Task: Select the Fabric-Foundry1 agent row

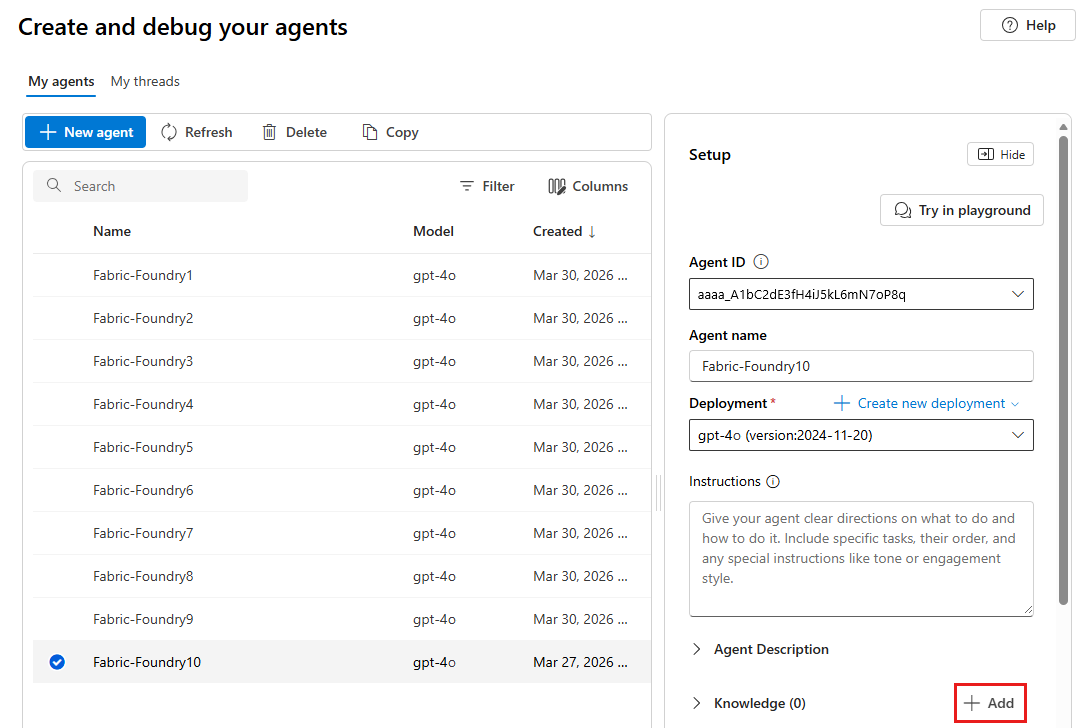Action: pyautogui.click(x=342, y=275)
